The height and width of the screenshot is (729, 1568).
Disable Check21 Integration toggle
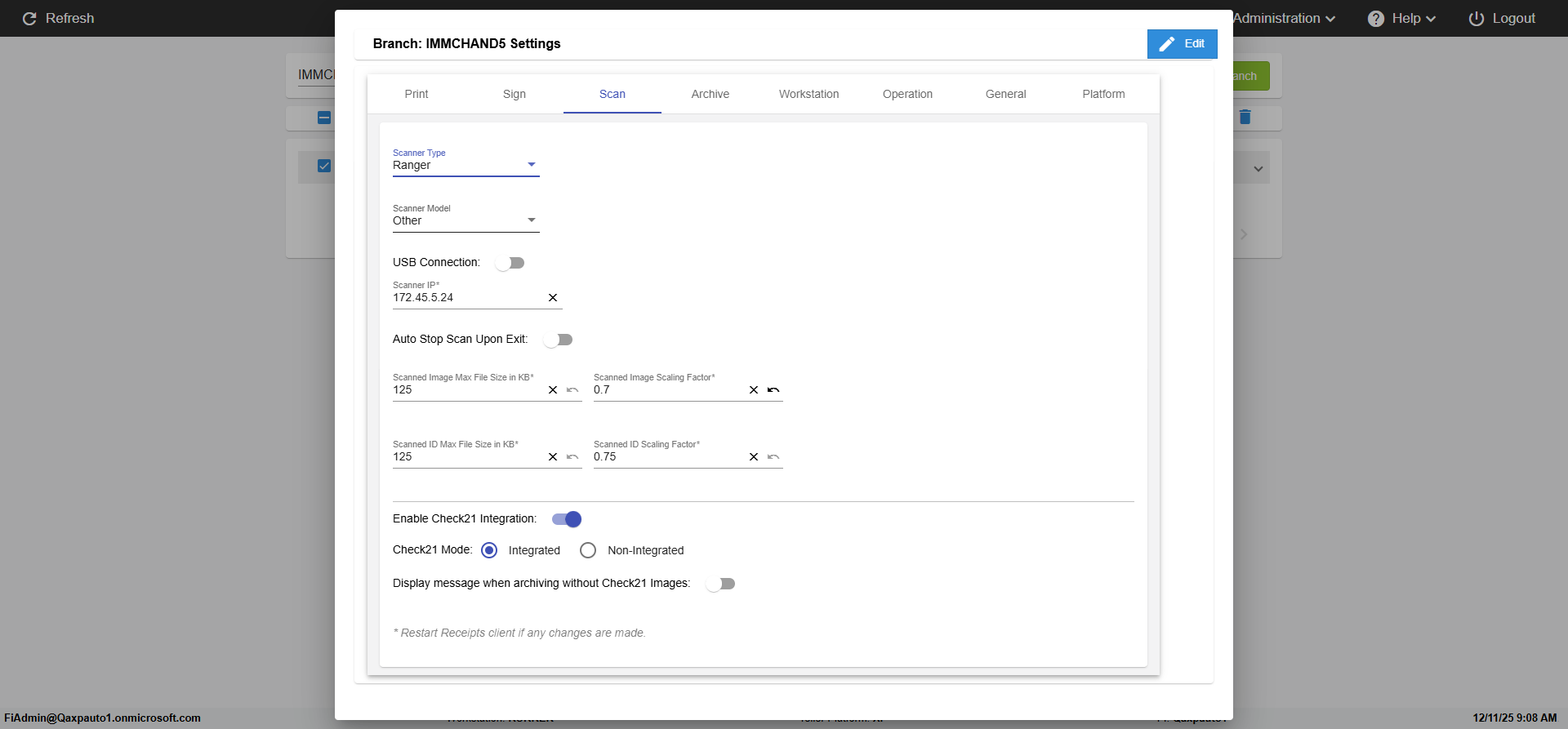click(x=567, y=519)
